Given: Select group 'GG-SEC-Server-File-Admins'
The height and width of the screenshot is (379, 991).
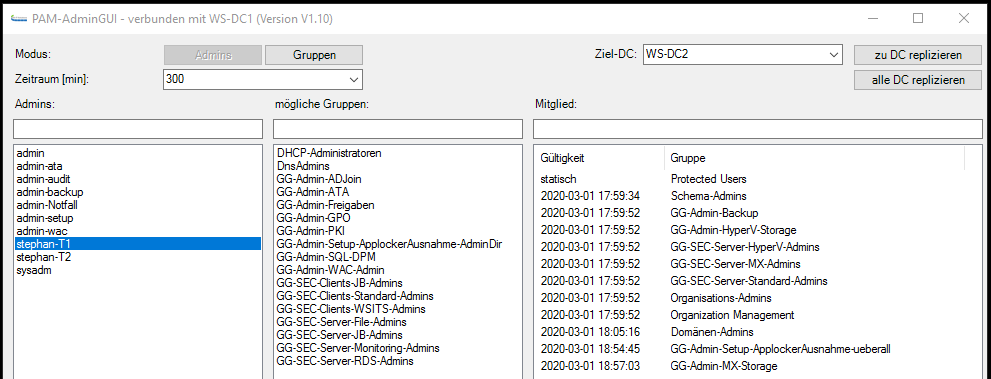Looking at the screenshot, I should [x=398, y=322].
